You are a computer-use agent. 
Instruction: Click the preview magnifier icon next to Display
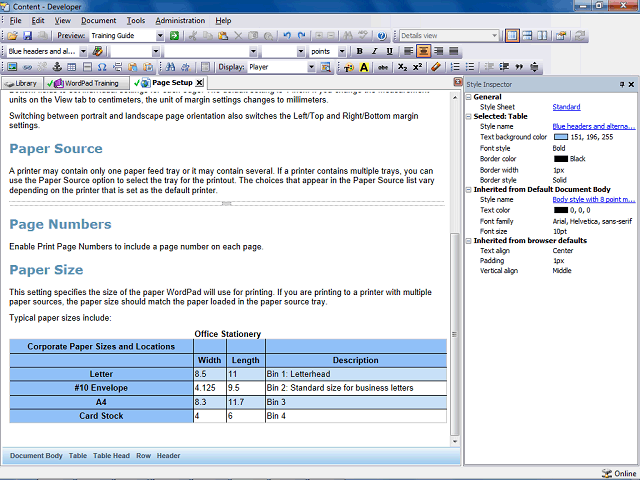point(325,67)
